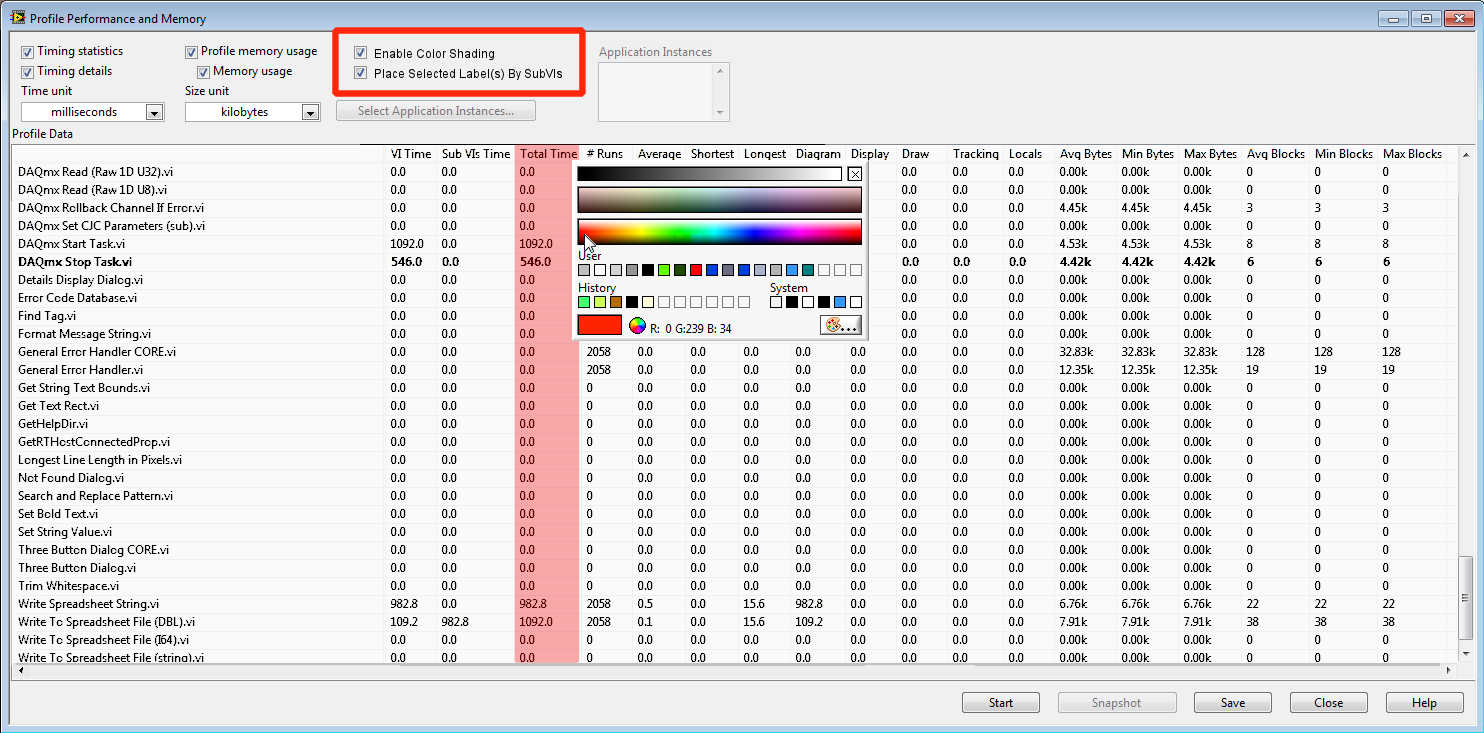Viewport: 1484px width, 733px height.
Task: Select the teal User color swatch
Action: (x=808, y=270)
